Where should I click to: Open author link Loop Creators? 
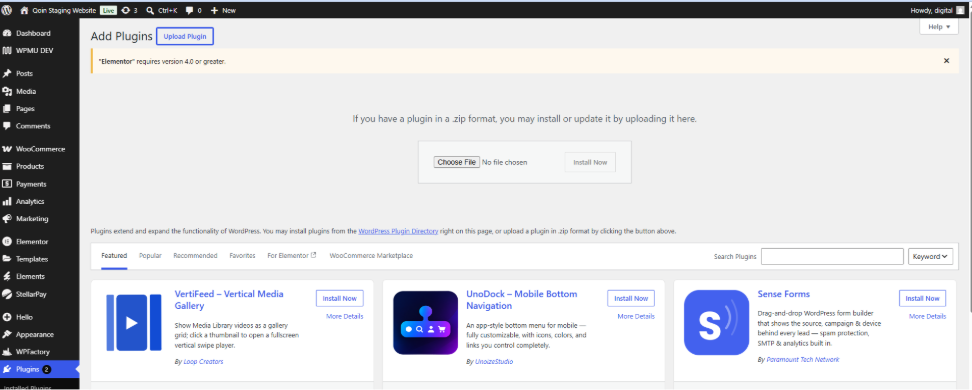pyautogui.click(x=203, y=361)
